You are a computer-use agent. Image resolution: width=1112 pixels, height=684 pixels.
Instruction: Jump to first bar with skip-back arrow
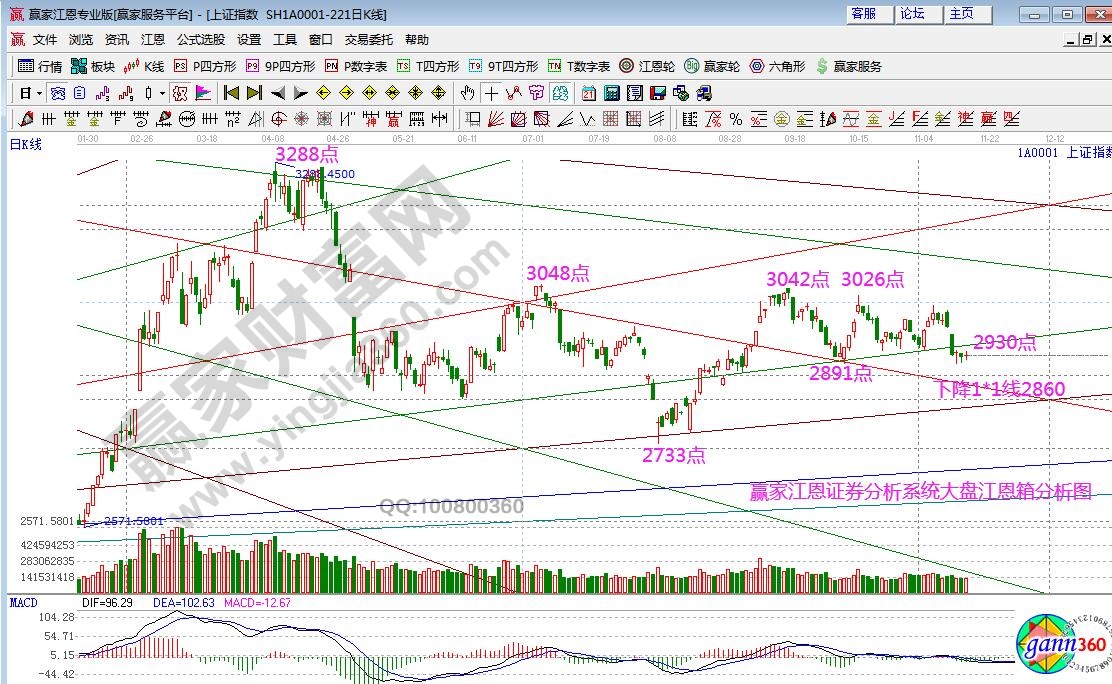click(231, 93)
